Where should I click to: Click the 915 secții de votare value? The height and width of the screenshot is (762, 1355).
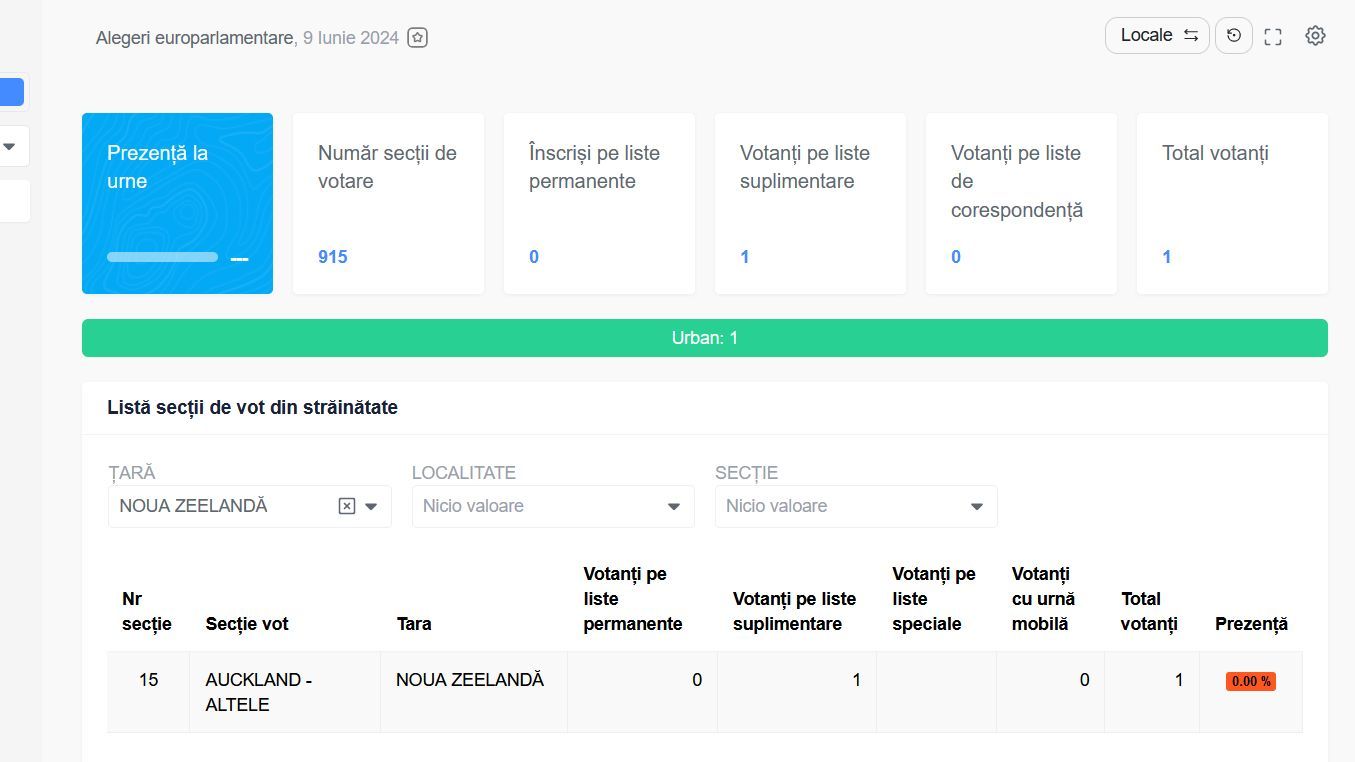(x=332, y=257)
